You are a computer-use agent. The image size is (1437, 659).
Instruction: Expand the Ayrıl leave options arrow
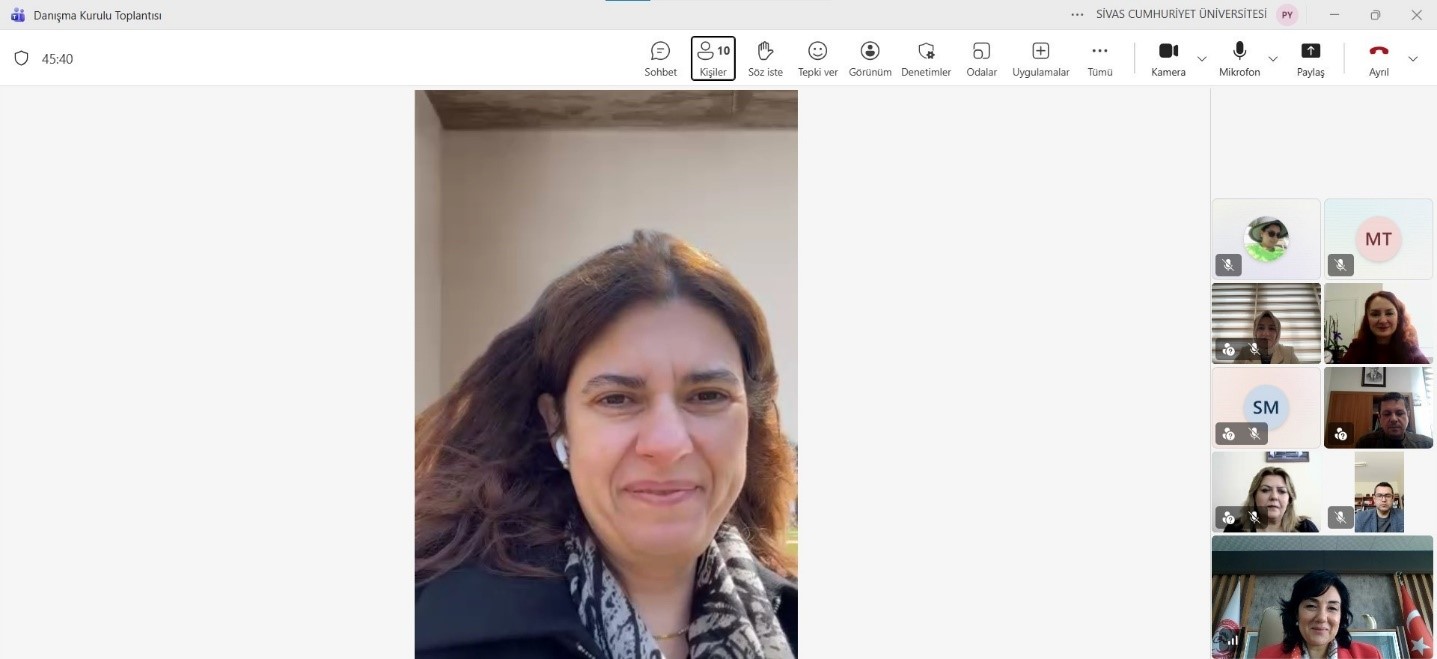point(1413,59)
